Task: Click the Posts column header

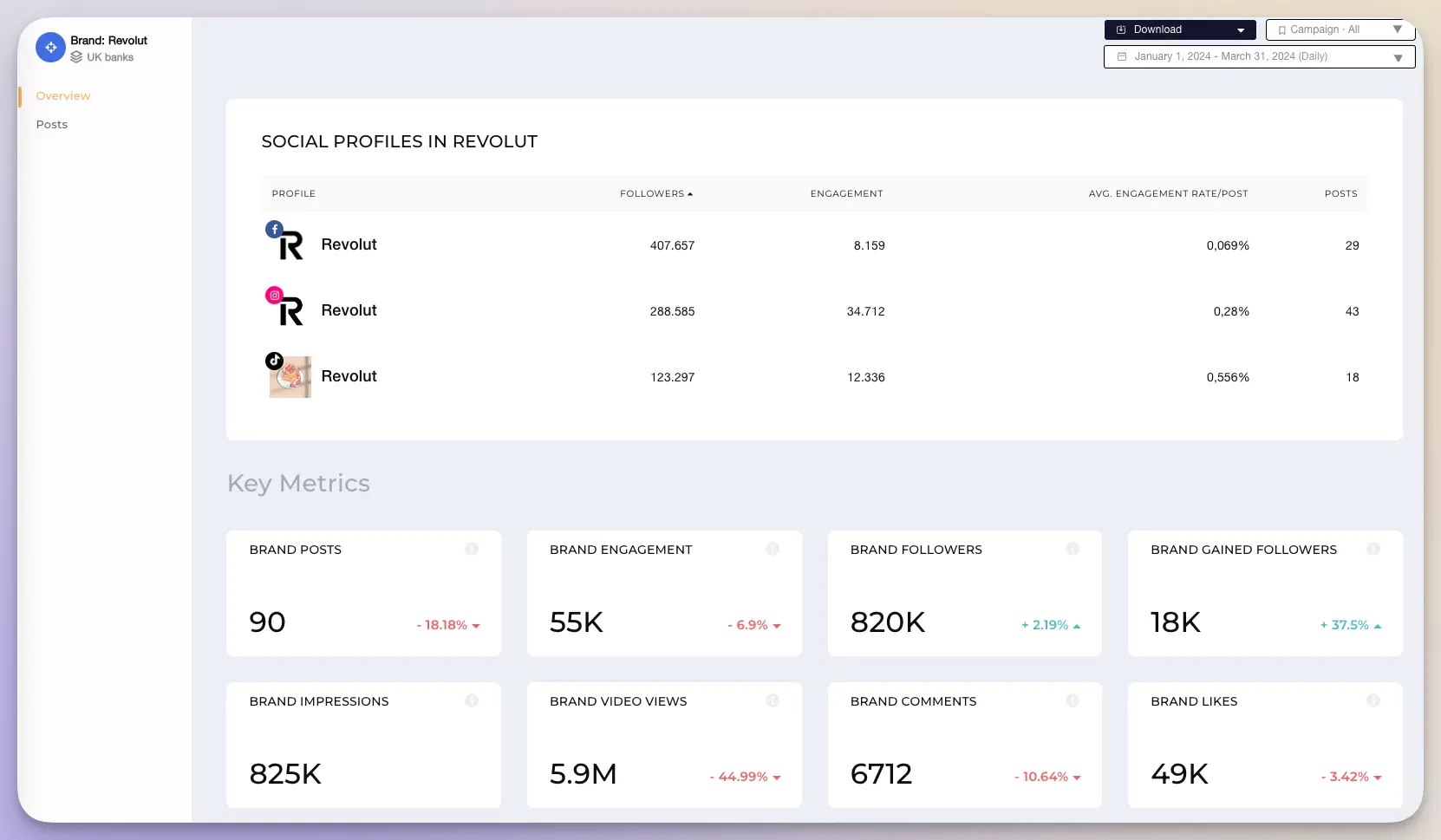Action: point(1341,193)
